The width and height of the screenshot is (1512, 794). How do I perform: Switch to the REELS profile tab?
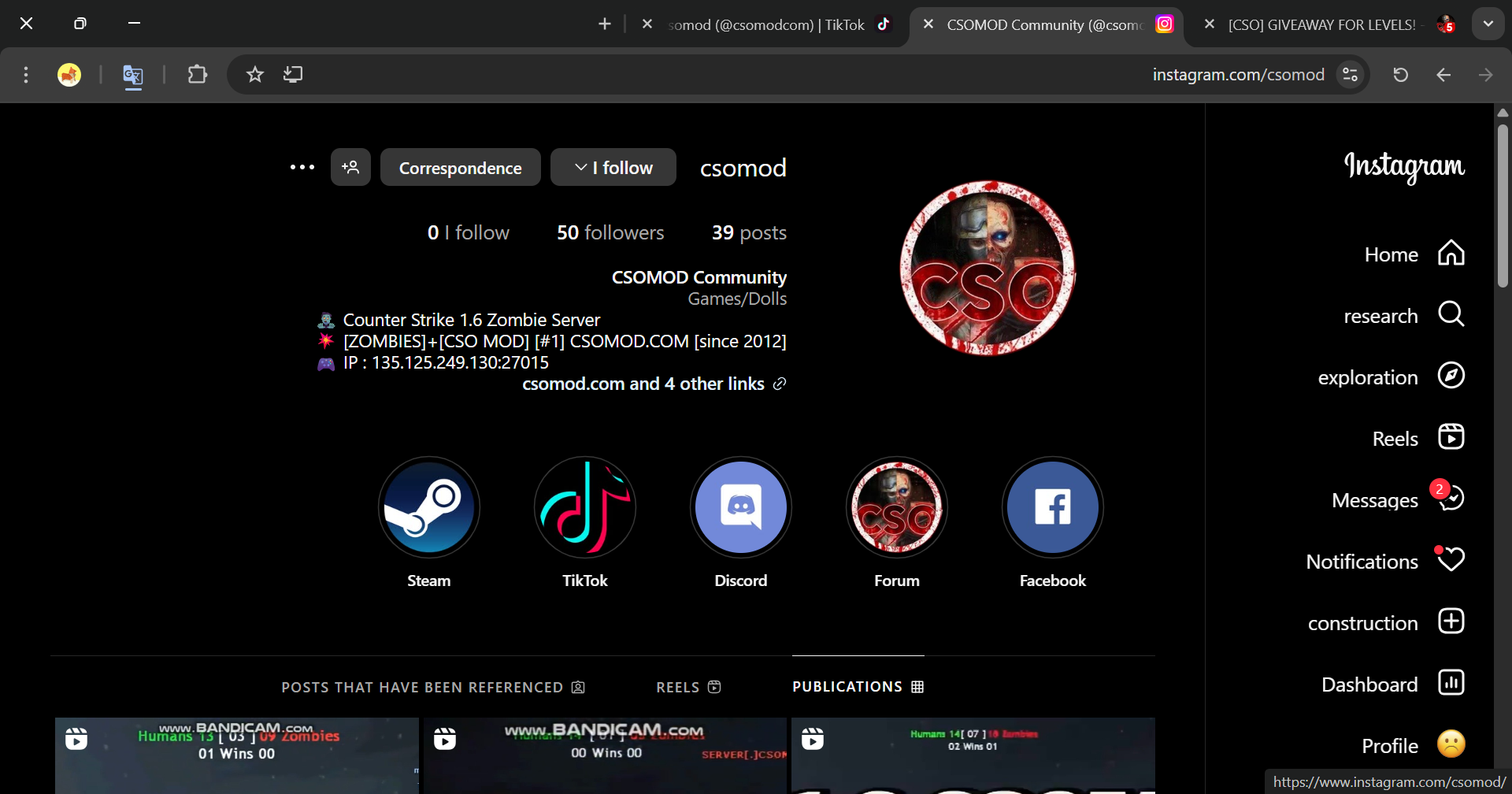[x=687, y=687]
